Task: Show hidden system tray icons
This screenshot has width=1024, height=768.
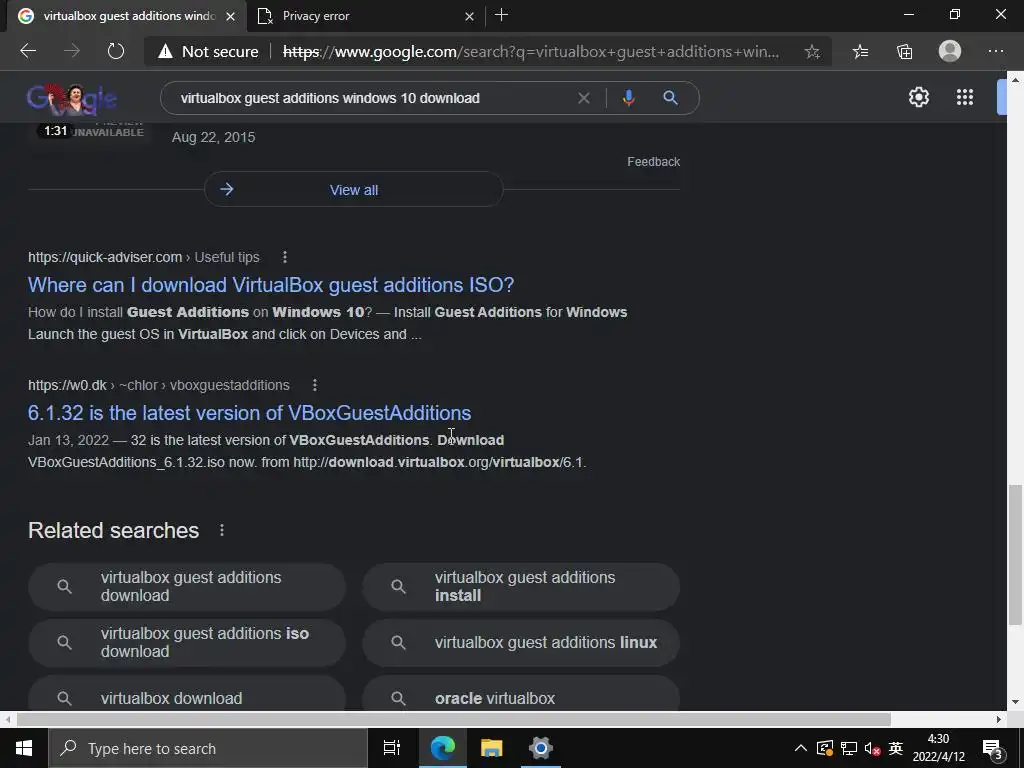Action: click(x=800, y=748)
